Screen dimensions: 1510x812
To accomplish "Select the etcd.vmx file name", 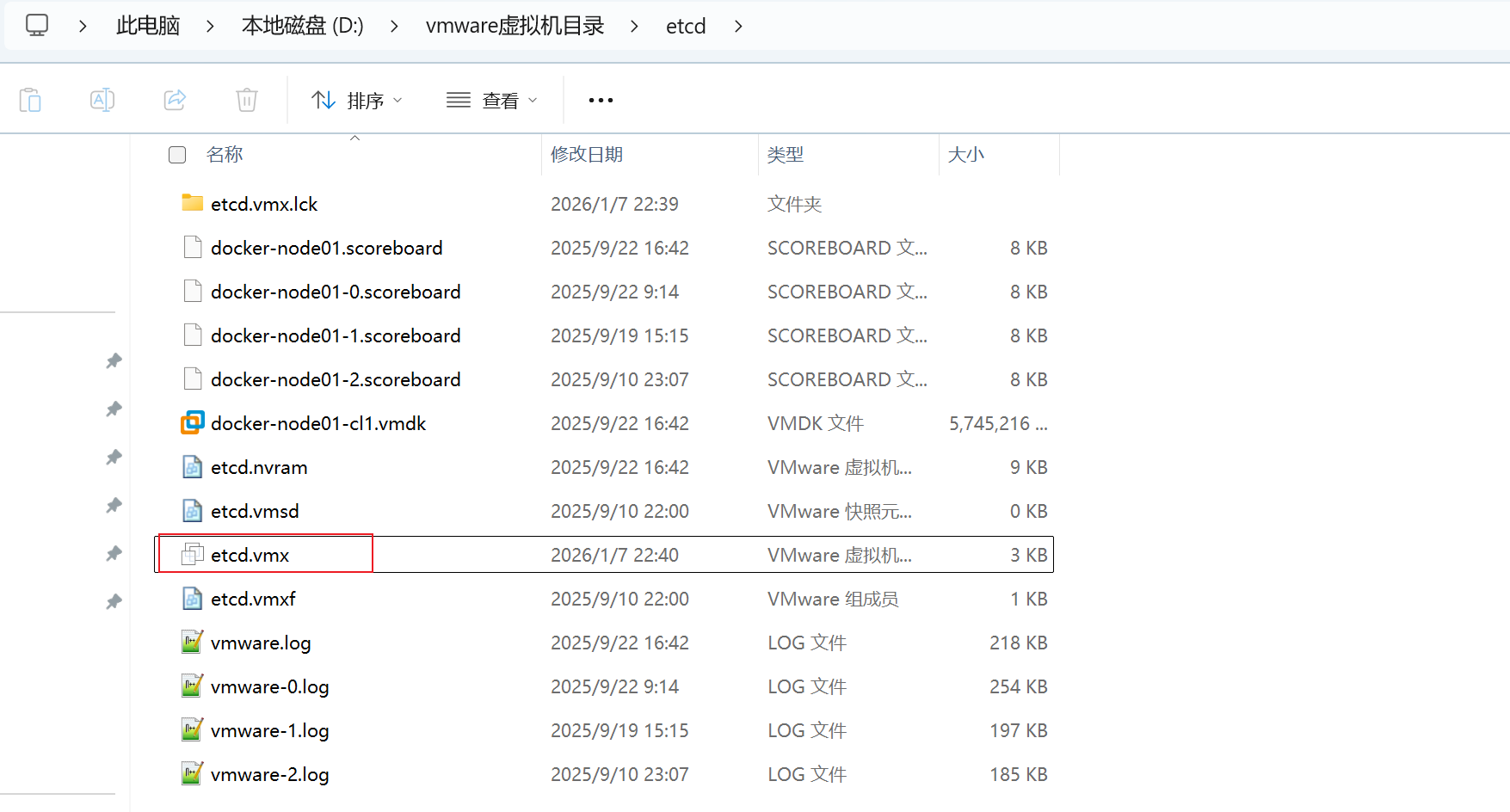I will tap(250, 555).
